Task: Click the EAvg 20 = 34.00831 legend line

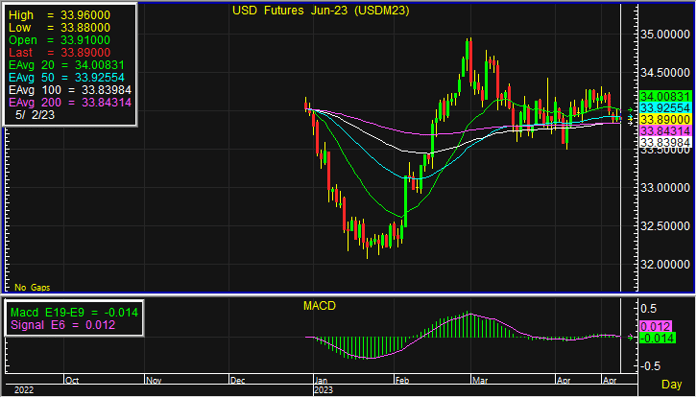Action: [x=66, y=65]
